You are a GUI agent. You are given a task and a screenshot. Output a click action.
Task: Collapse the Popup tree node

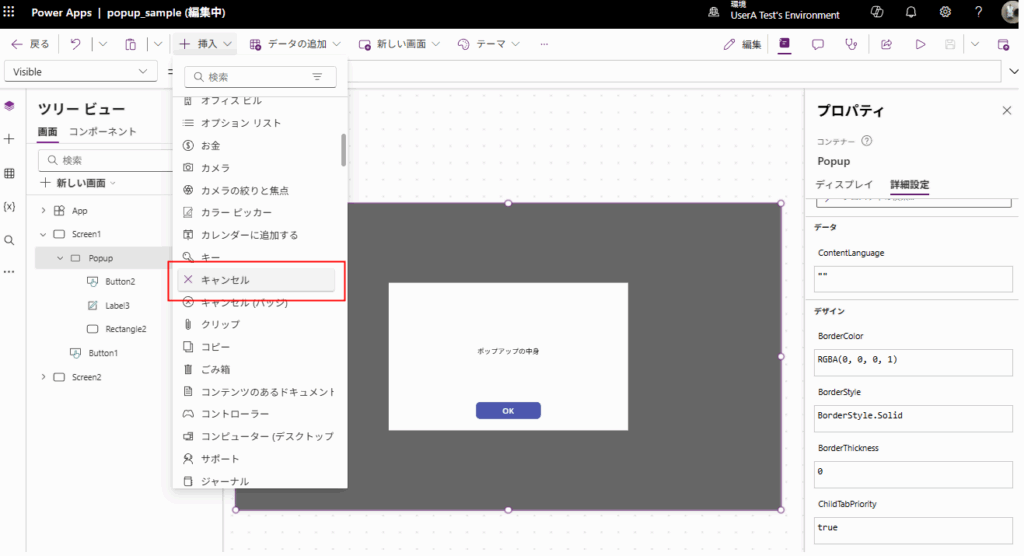pyautogui.click(x=60, y=258)
